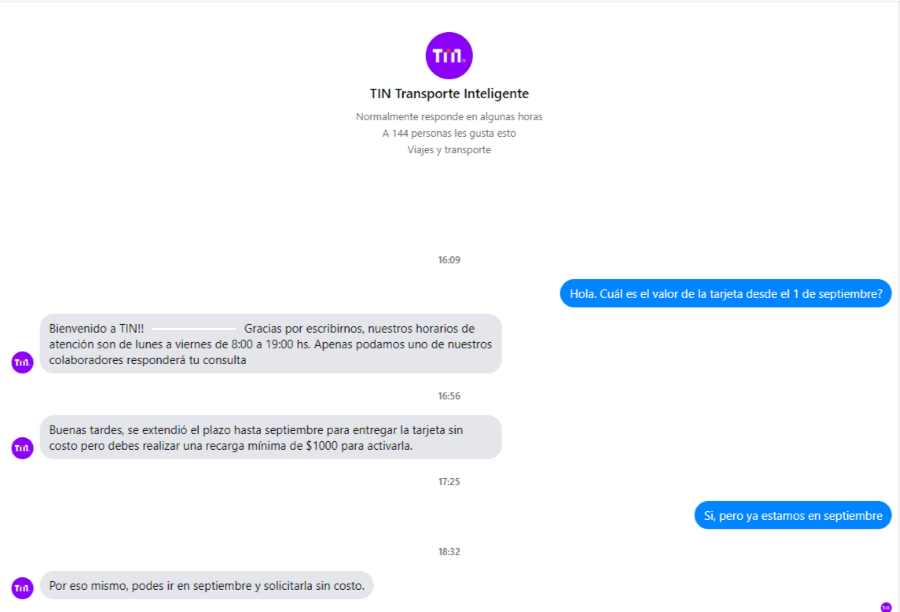The width and height of the screenshot is (900, 612).
Task: Click the large TIN profile logo
Action: click(449, 56)
